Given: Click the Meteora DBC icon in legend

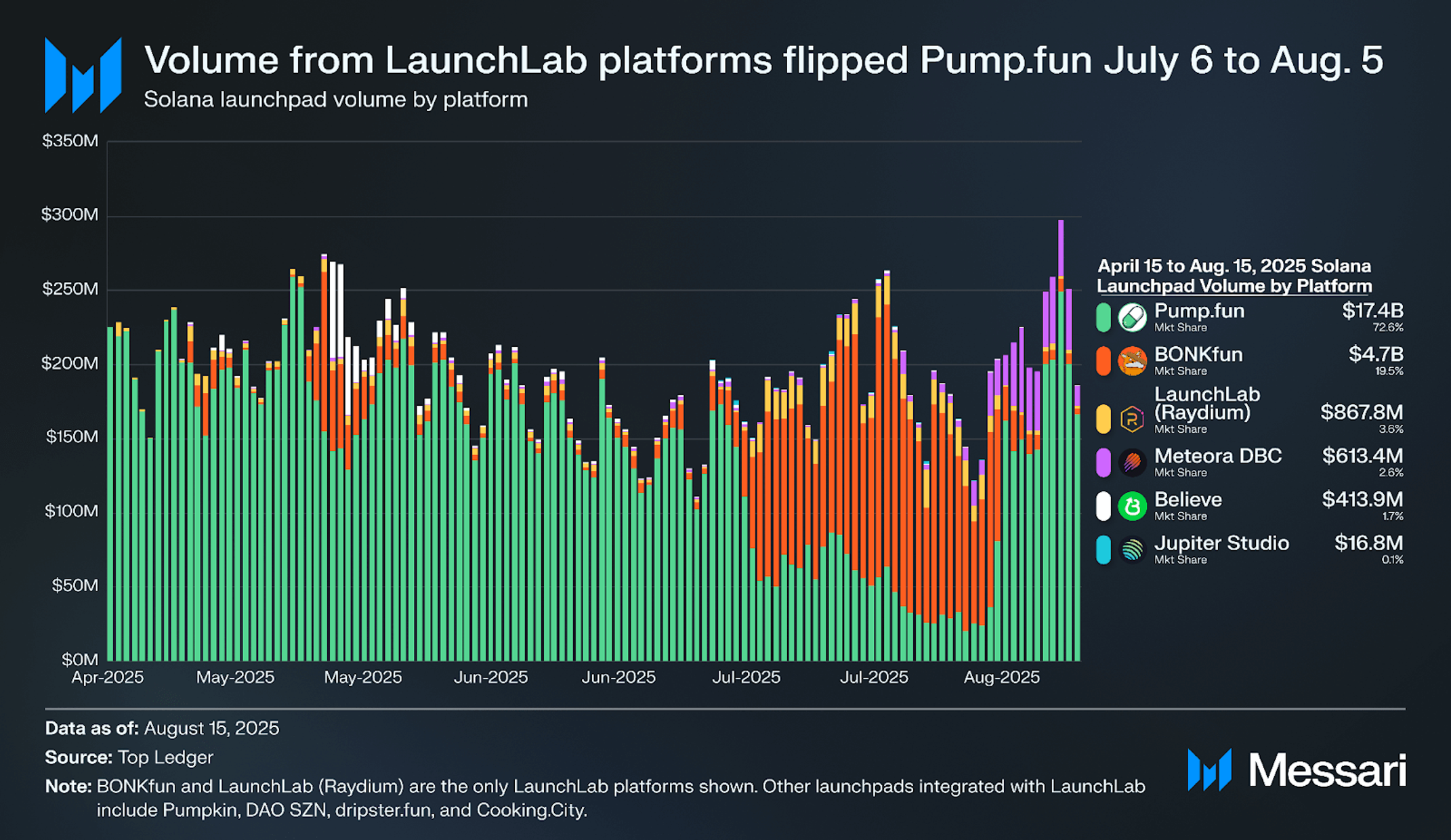Looking at the screenshot, I should coord(1132,463).
